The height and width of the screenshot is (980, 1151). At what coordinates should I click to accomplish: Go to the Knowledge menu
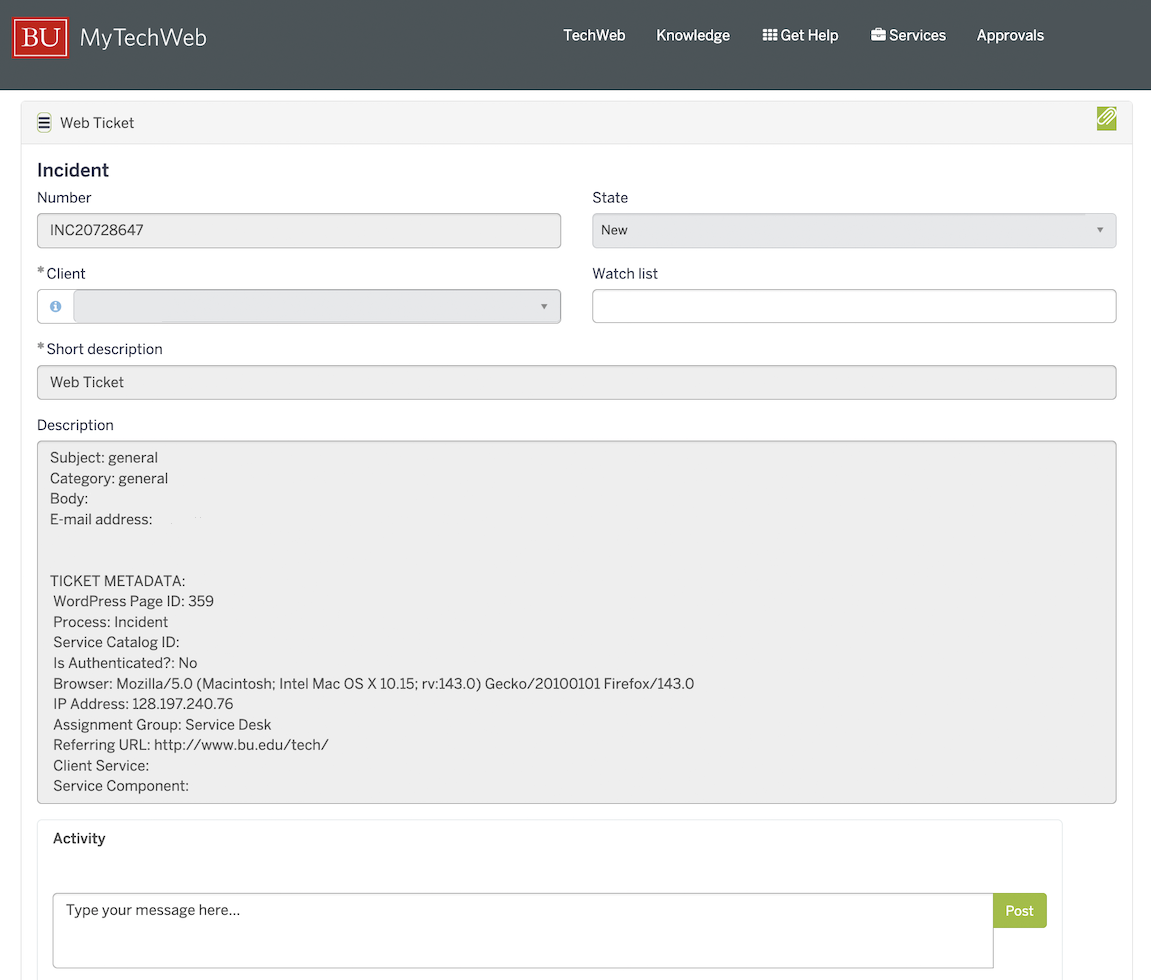(x=693, y=35)
